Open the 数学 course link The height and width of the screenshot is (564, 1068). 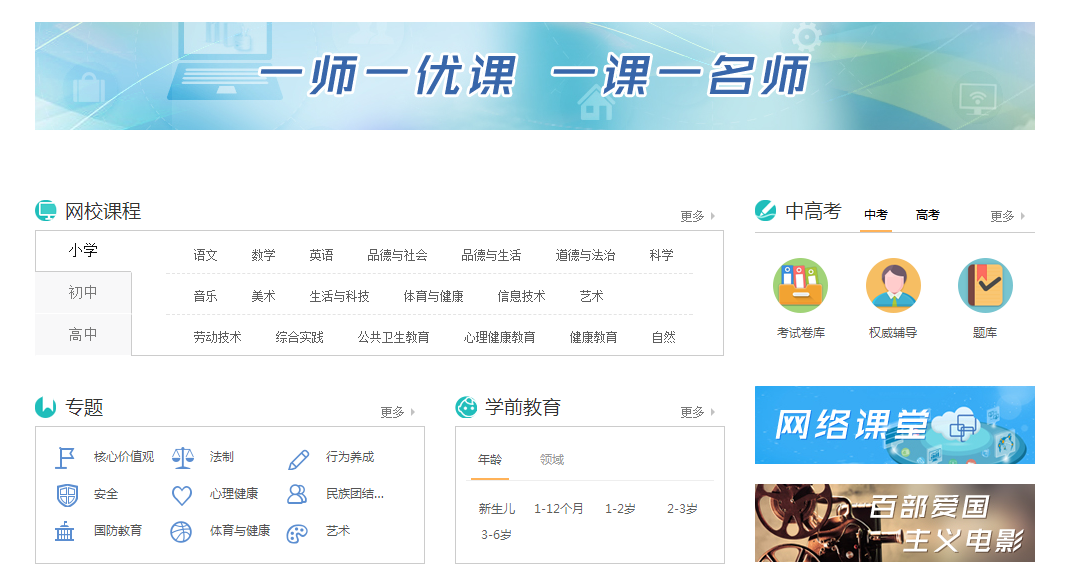click(263, 255)
